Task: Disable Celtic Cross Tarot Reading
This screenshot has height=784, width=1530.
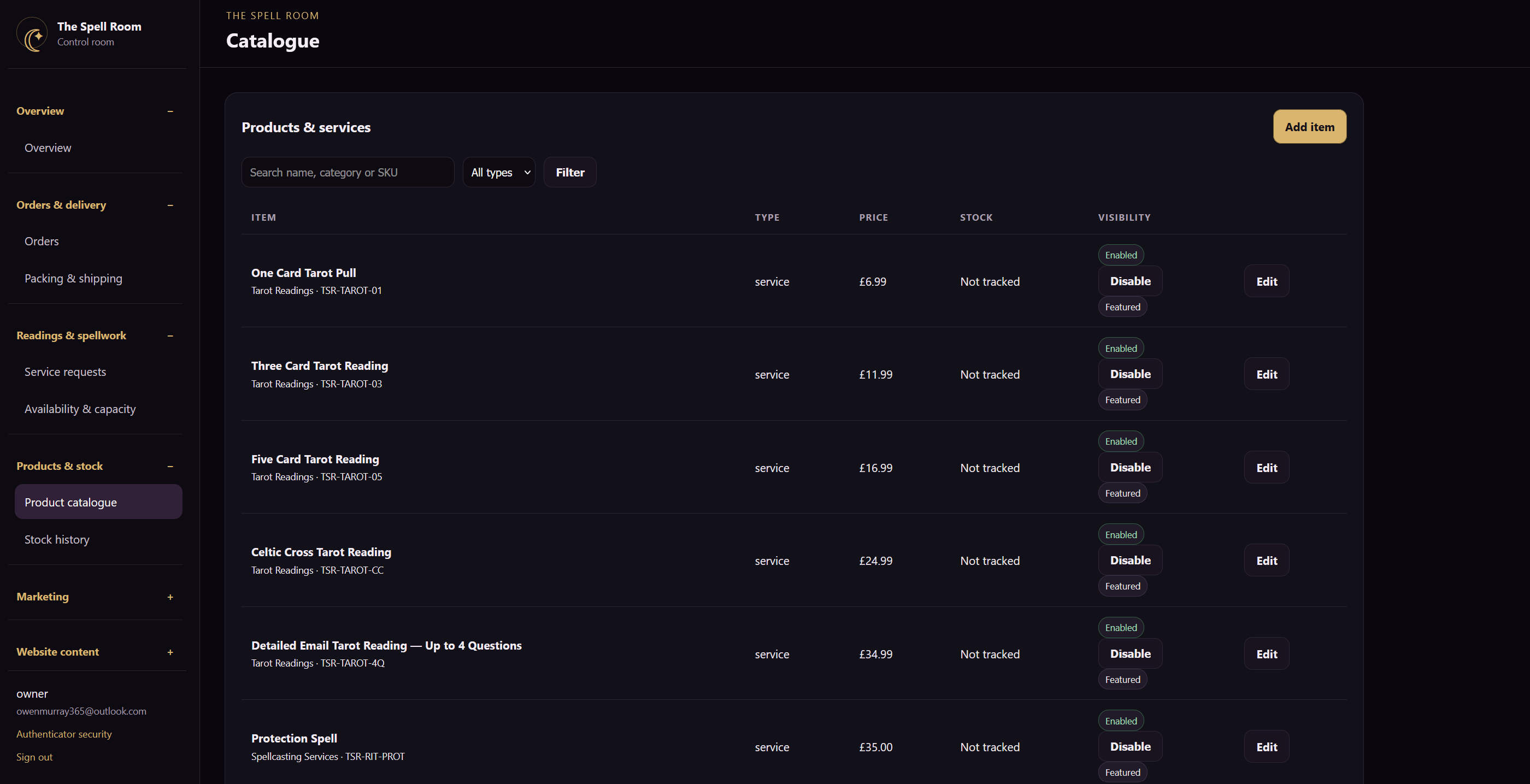Action: [x=1130, y=560]
